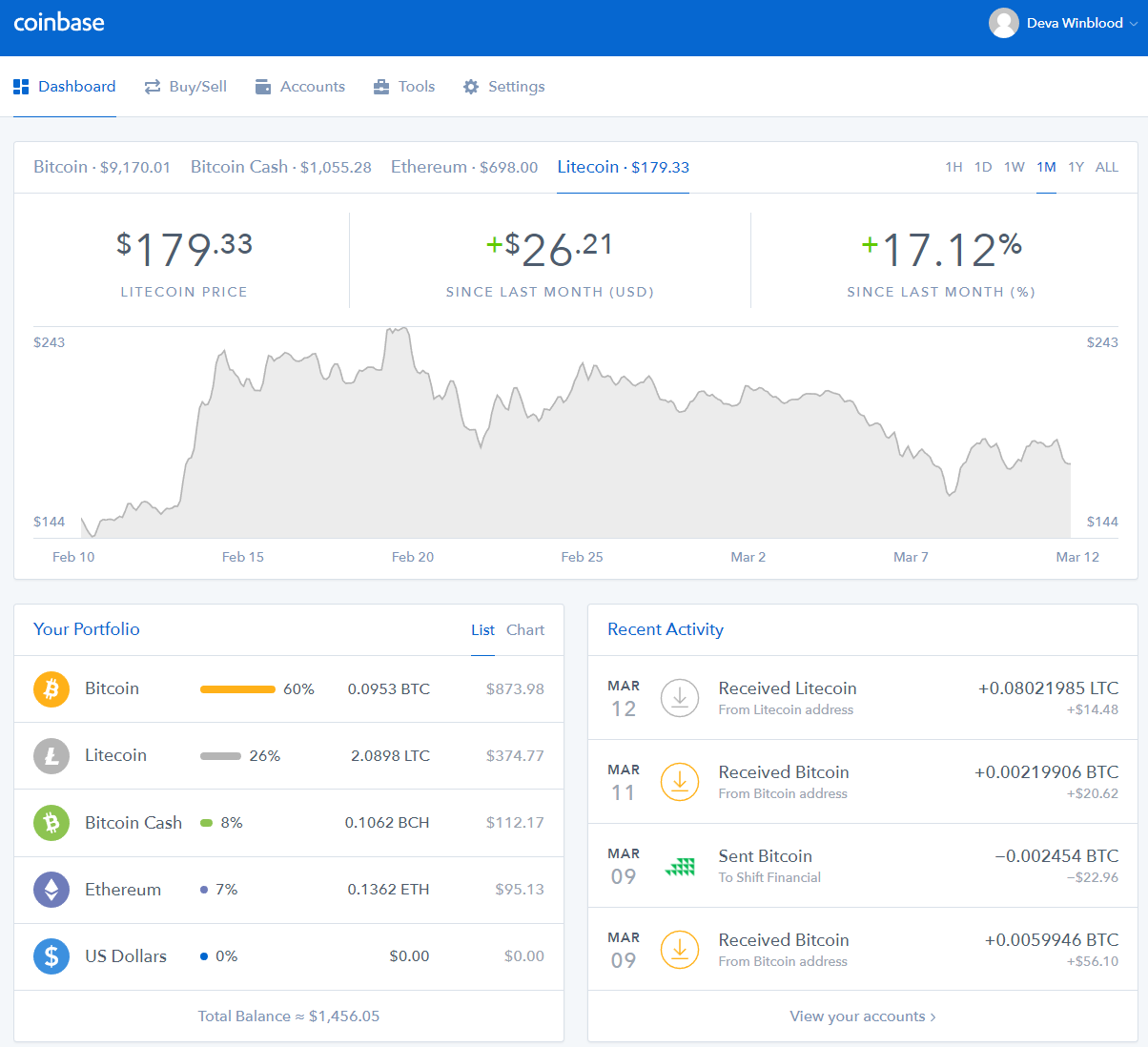Screen dimensions: 1148x1047
Task: Click the −0.002454 BTC amount
Action: [x=1056, y=856]
